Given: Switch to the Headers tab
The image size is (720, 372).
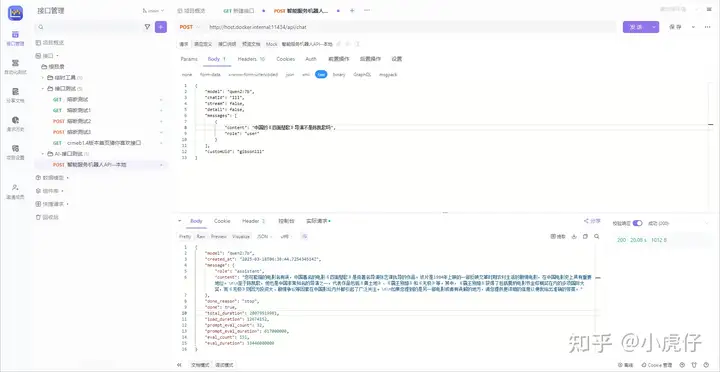Looking at the screenshot, I should coord(251,59).
